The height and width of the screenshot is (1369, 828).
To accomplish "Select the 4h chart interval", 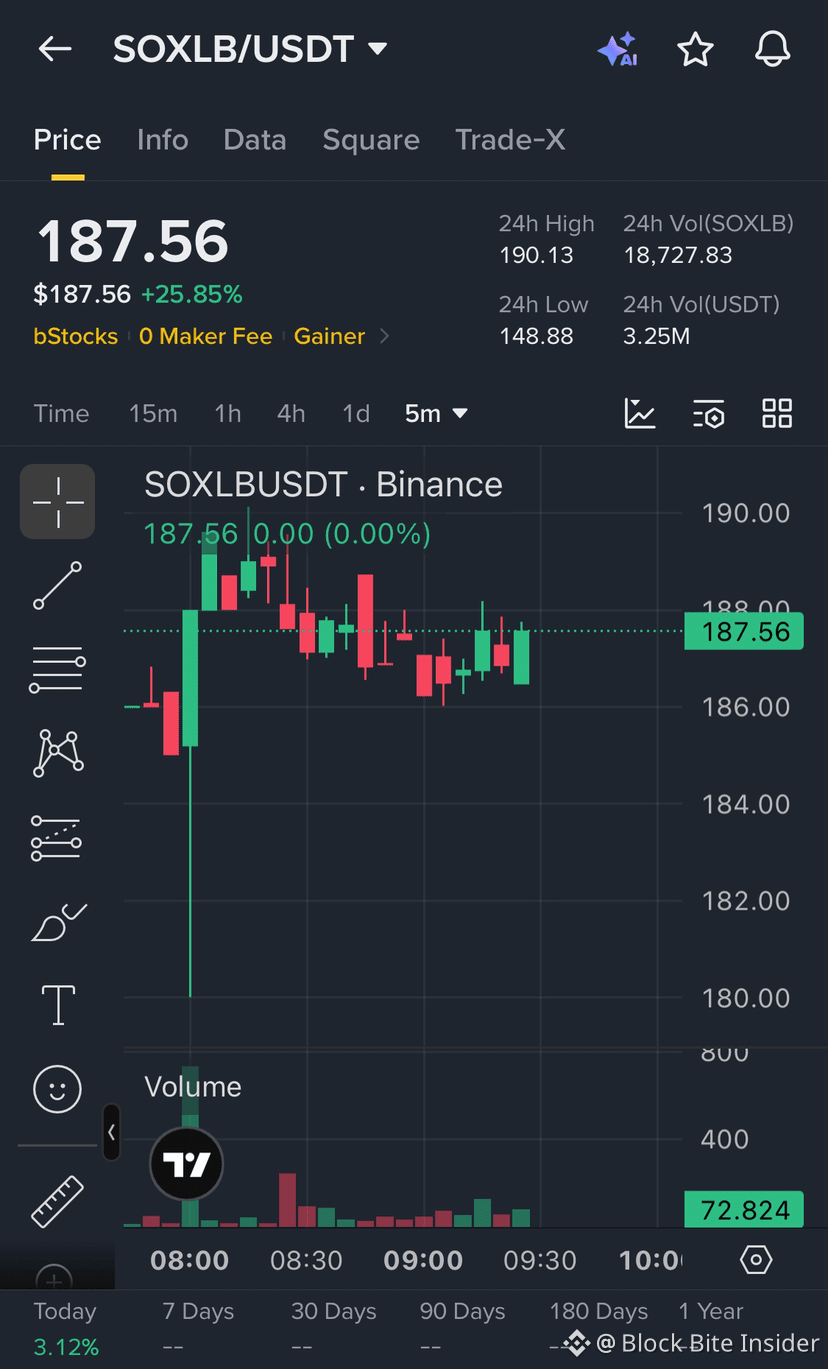I will (291, 413).
